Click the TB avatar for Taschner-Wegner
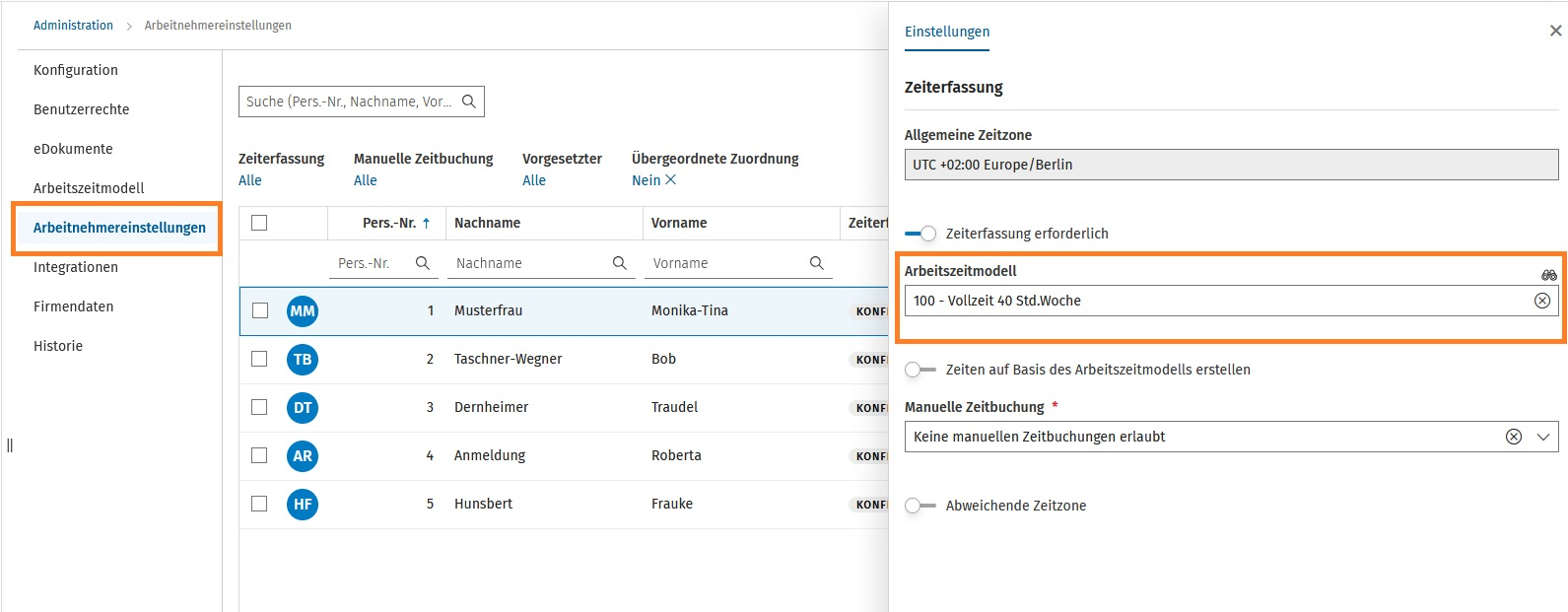 tap(303, 360)
